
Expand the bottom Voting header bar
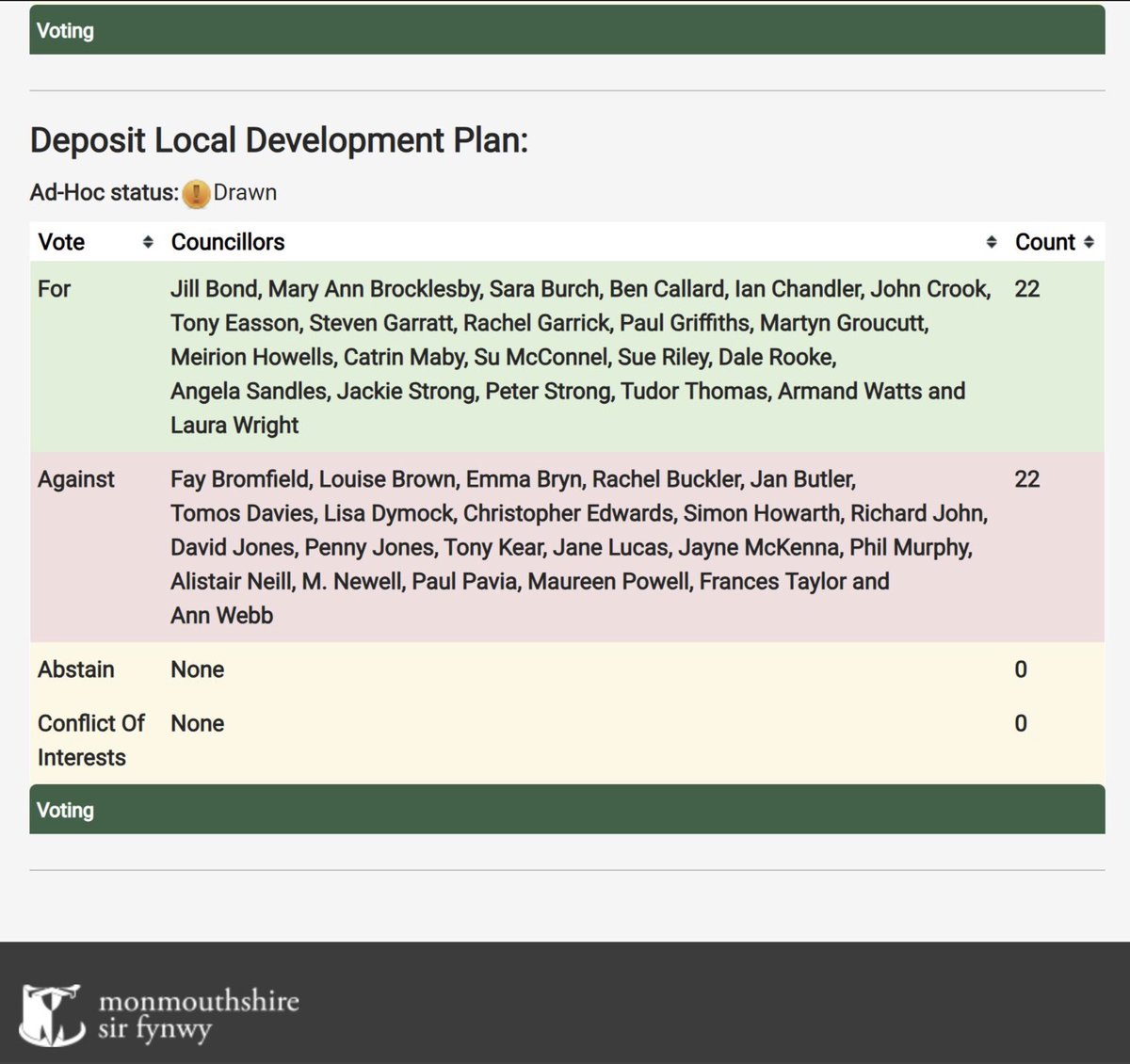[x=567, y=810]
